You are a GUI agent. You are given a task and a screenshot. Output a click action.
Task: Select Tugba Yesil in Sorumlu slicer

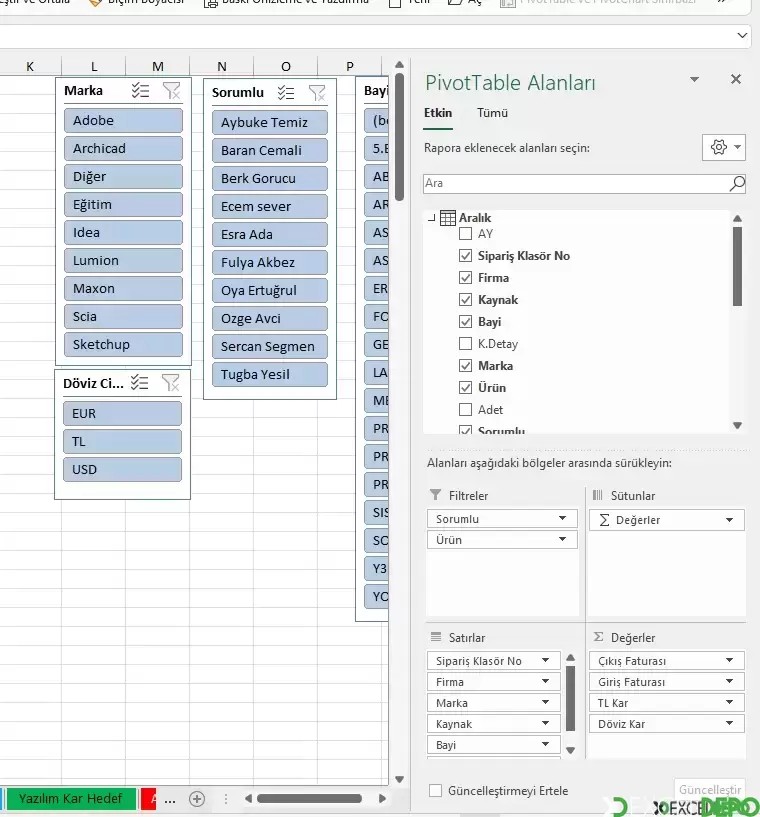[x=270, y=375]
